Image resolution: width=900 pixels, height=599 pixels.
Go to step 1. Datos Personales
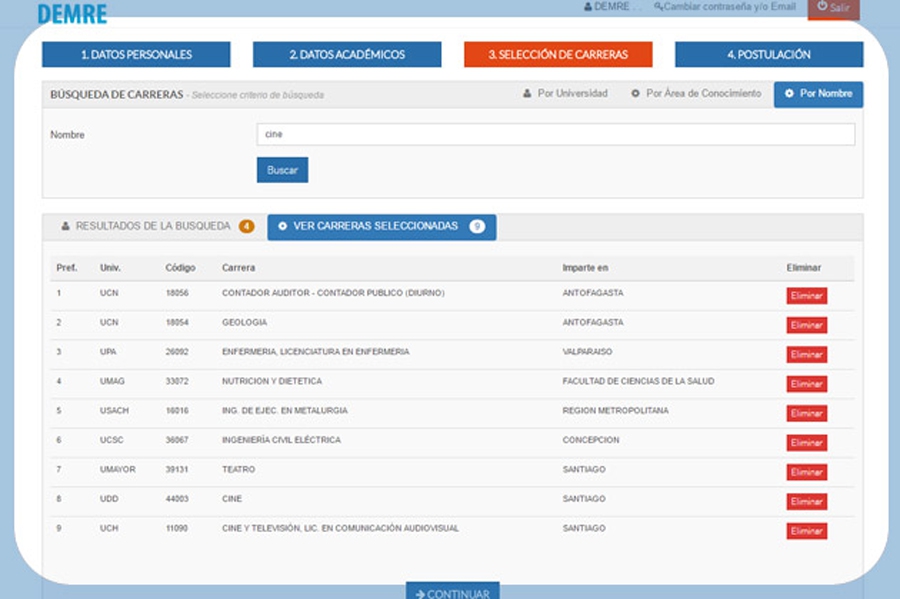coord(136,54)
